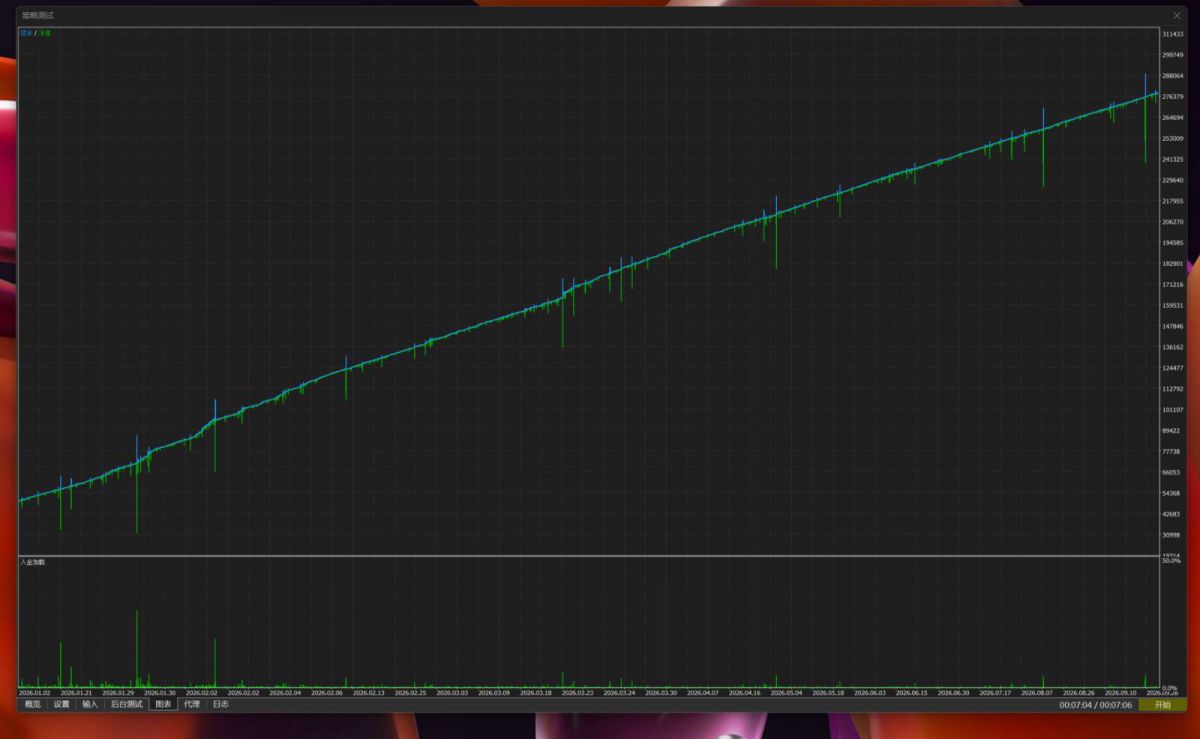Click the 2026.02.13 date label
1200x739 pixels.
point(369,692)
